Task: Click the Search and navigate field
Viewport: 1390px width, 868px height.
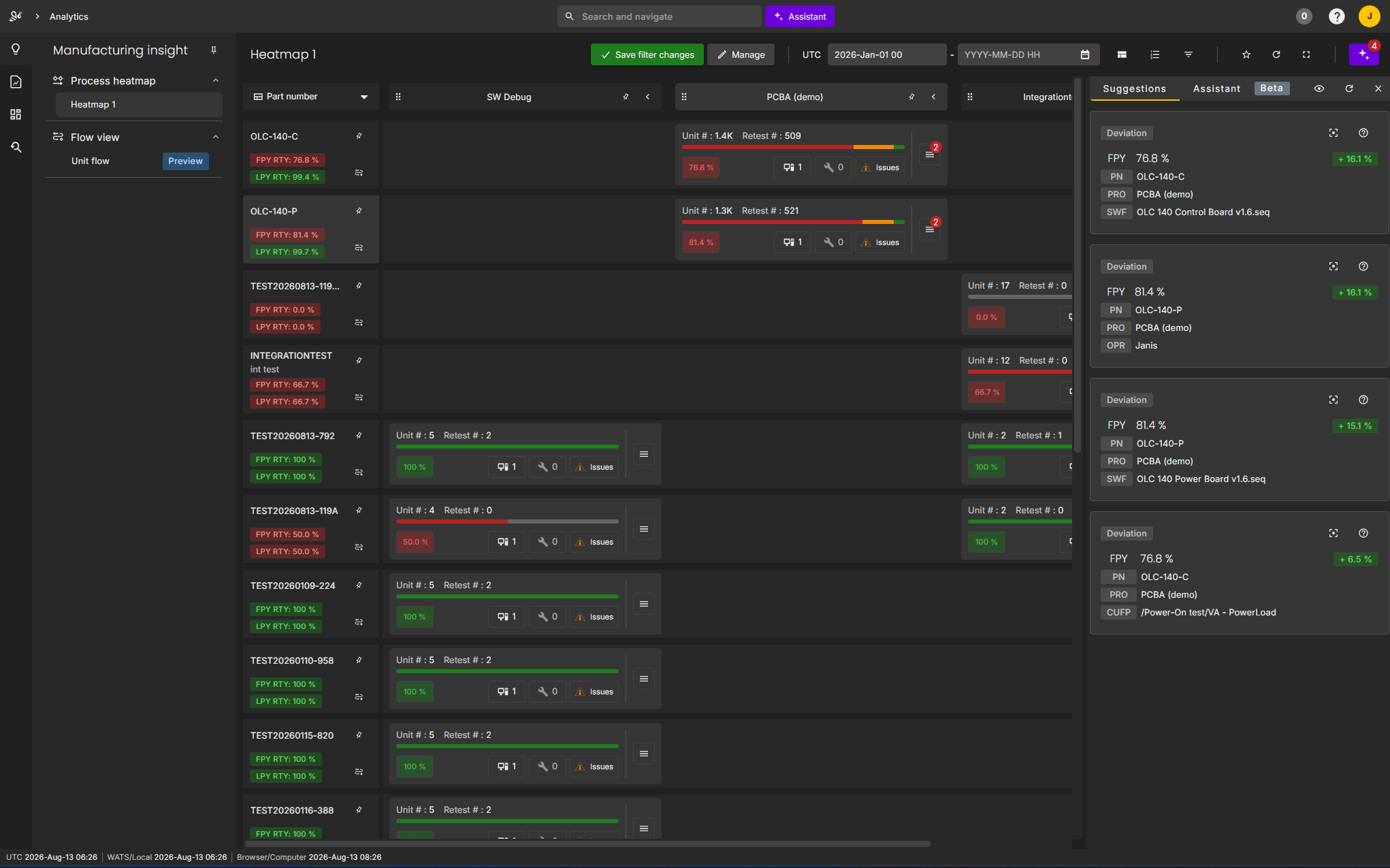Action: pyautogui.click(x=659, y=16)
